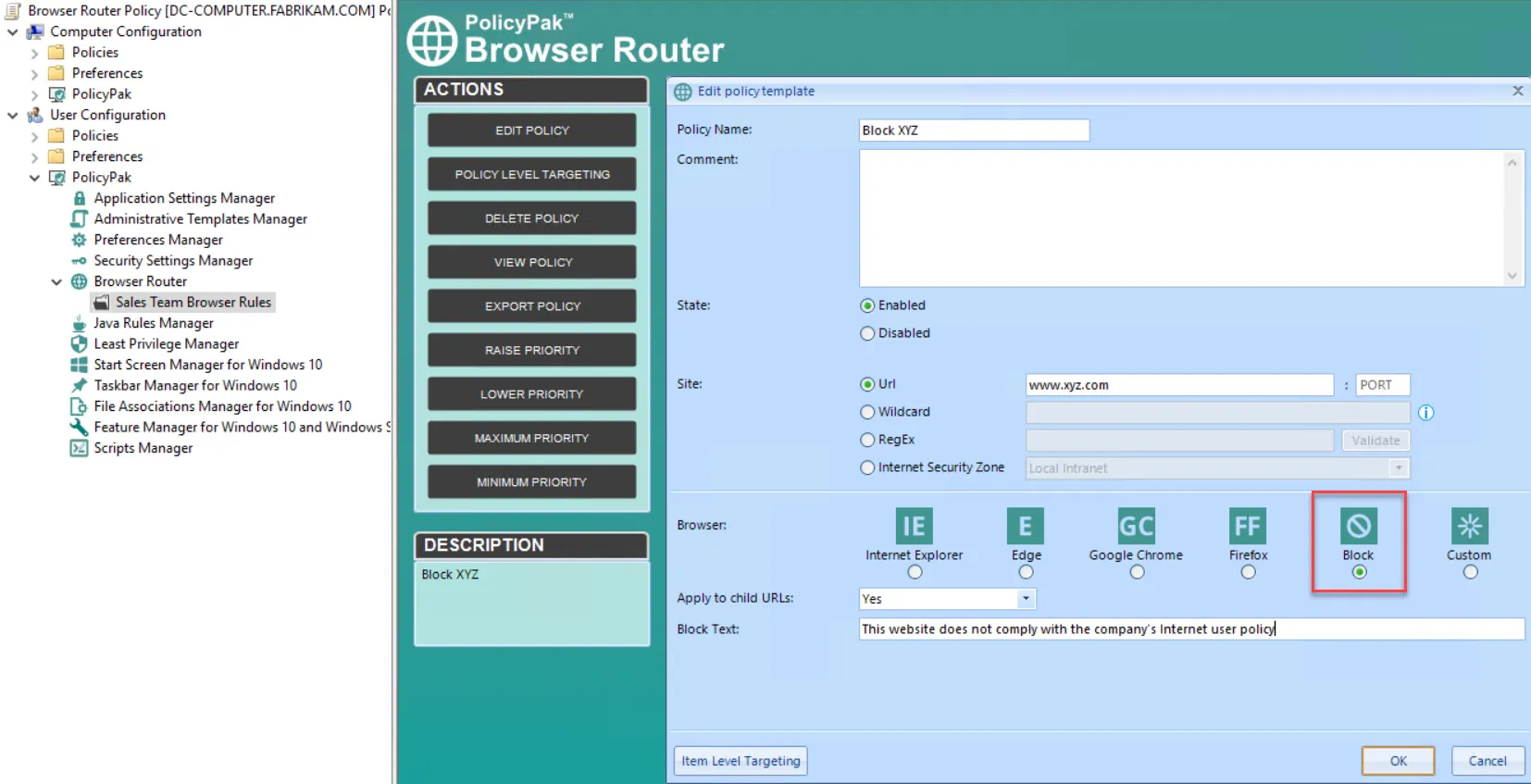
Task: Select the Internet Security Zone option
Action: [867, 467]
